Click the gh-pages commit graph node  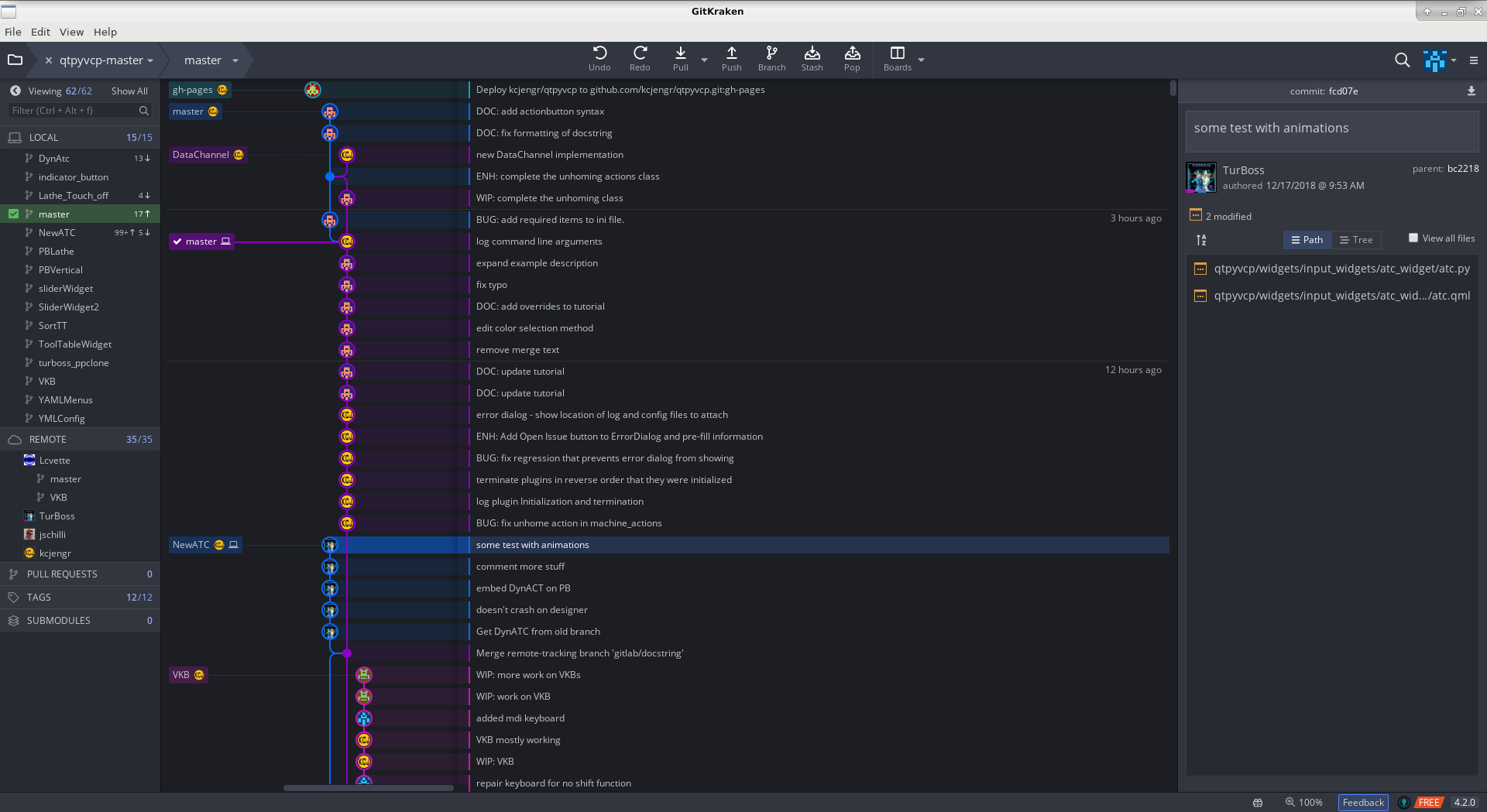click(x=312, y=90)
